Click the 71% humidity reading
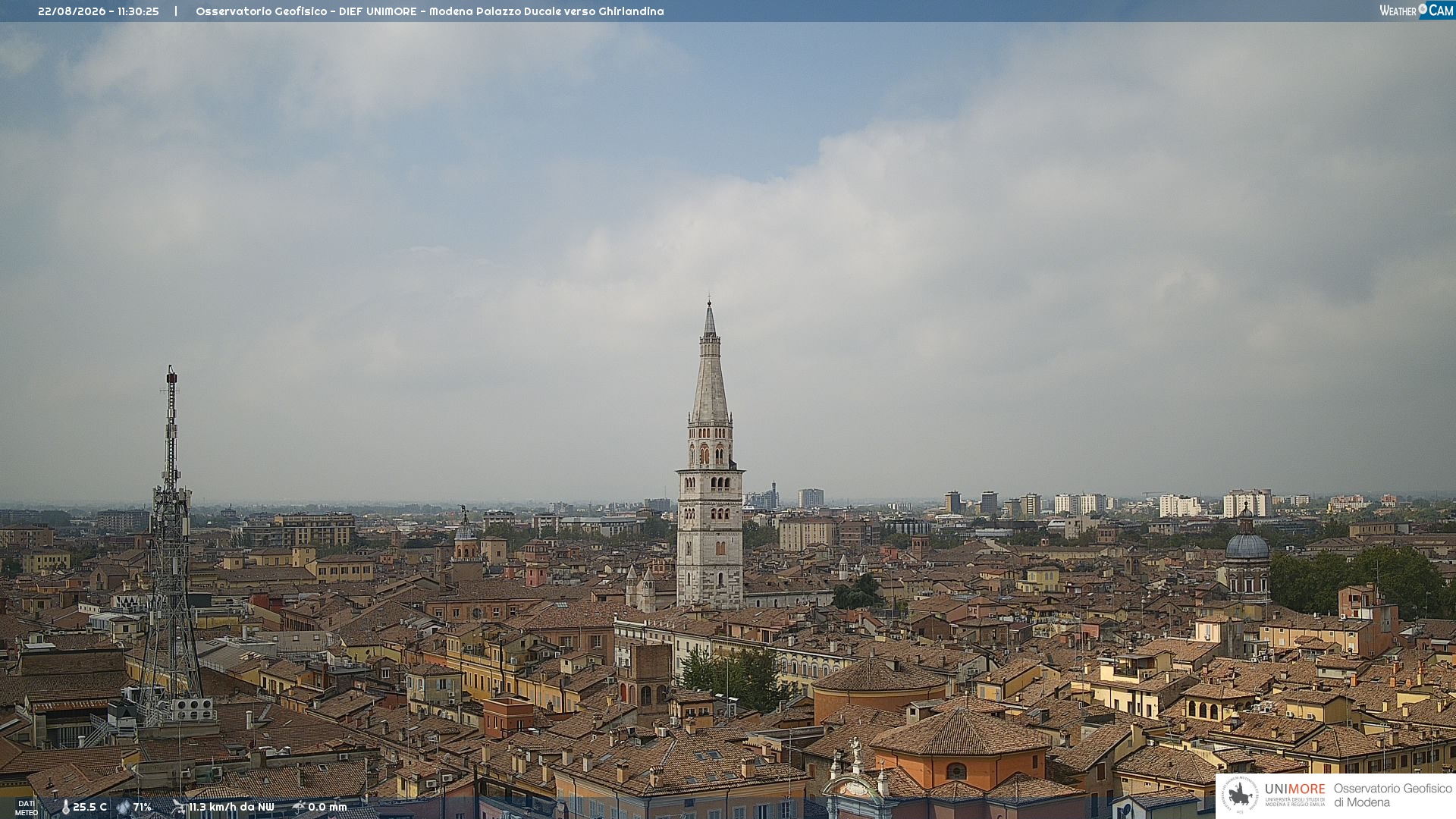1456x819 pixels. (x=142, y=807)
